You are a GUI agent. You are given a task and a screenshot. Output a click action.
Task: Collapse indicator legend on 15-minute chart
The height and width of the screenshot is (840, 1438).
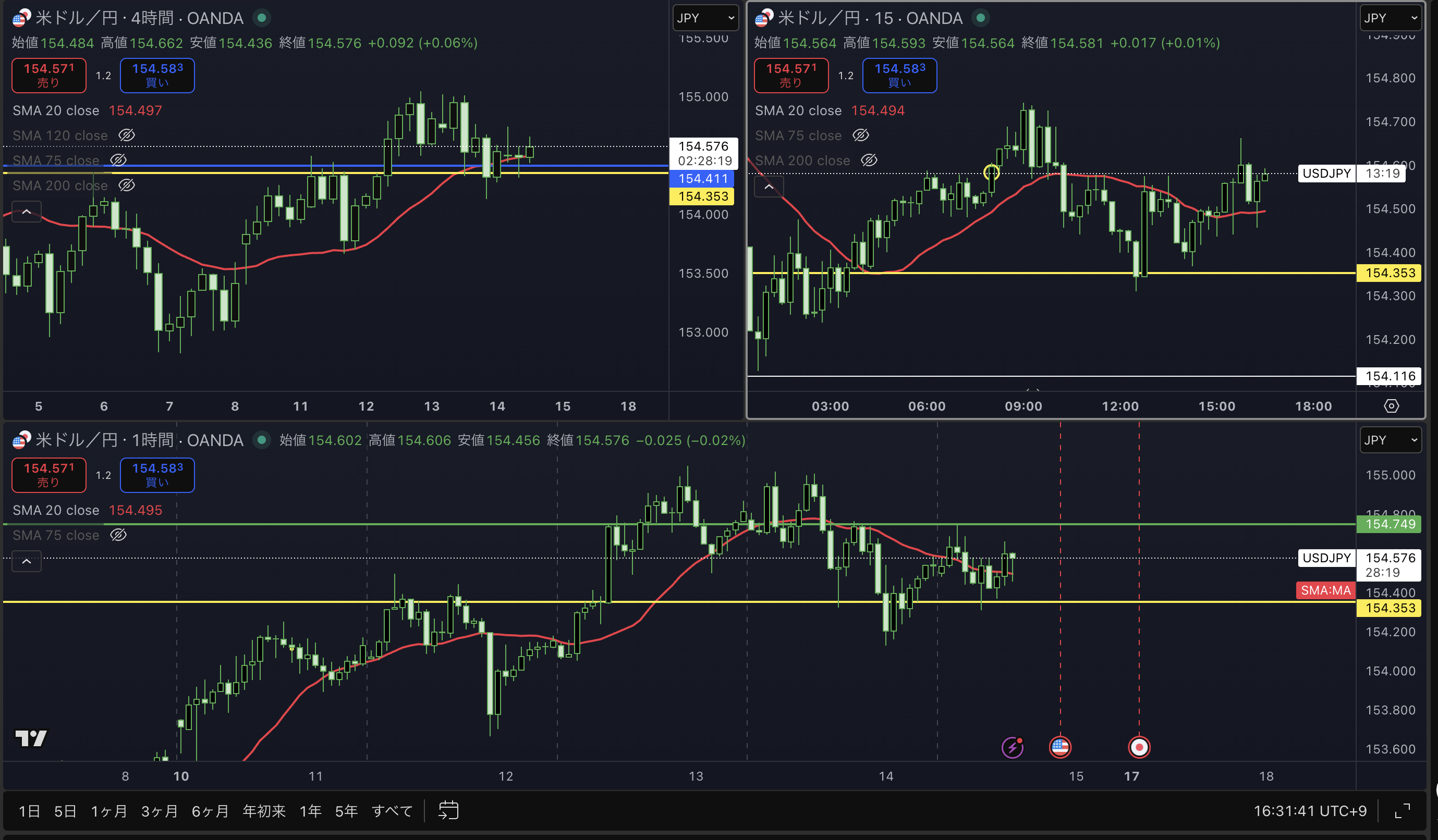769,187
